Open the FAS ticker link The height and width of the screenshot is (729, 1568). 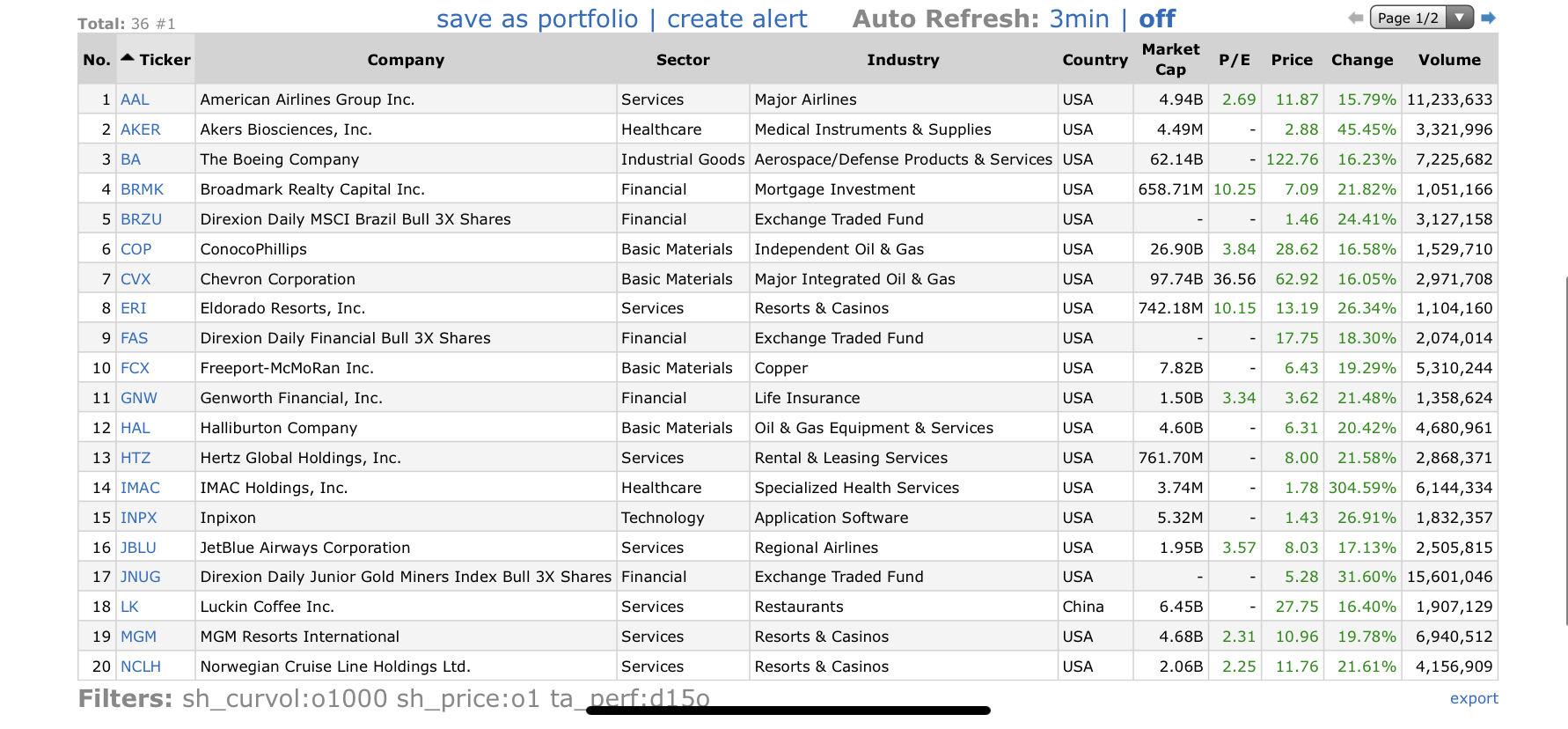[x=135, y=338]
